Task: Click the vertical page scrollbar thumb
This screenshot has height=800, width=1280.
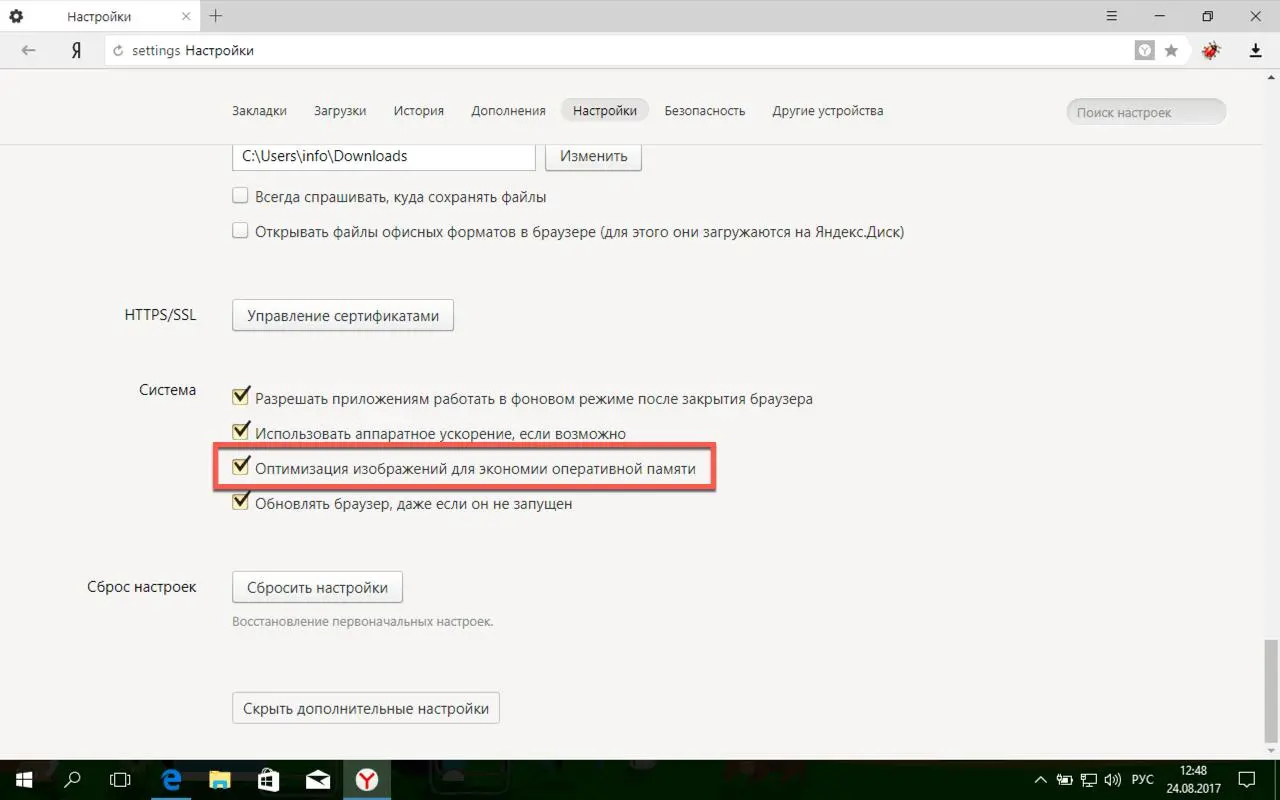Action: pyautogui.click(x=1271, y=690)
